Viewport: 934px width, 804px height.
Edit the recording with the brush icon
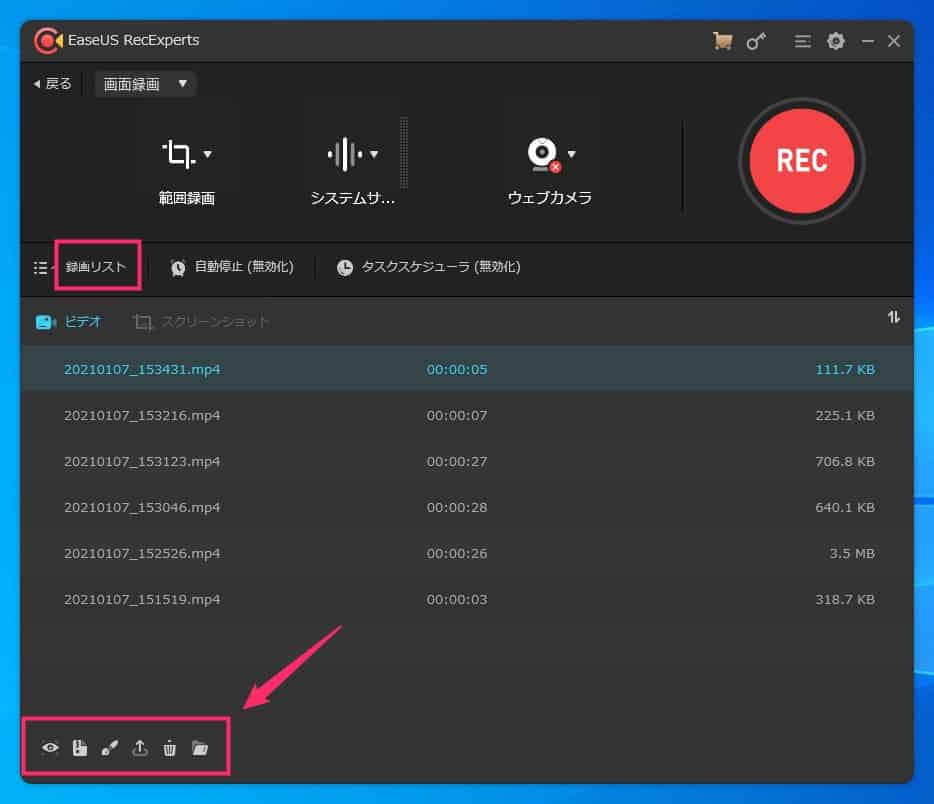(x=110, y=748)
